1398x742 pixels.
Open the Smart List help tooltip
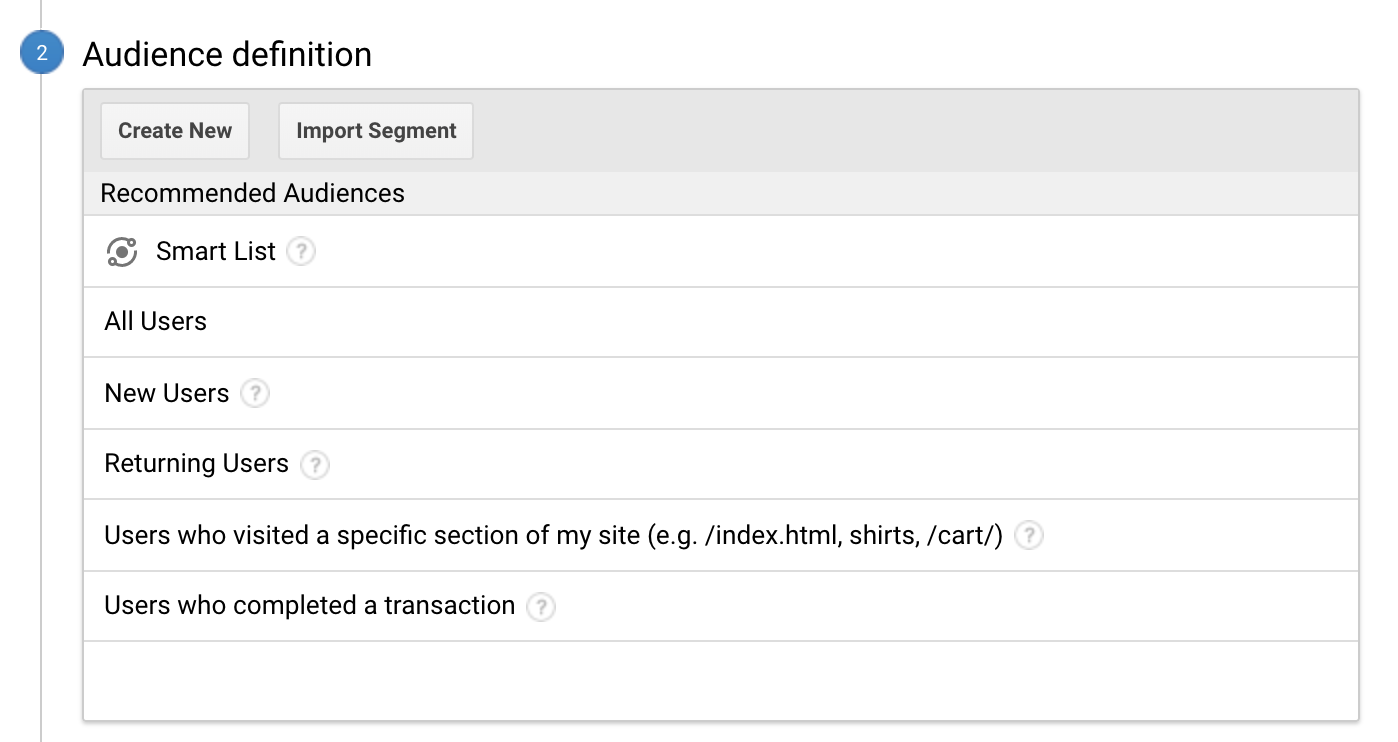coord(301,252)
